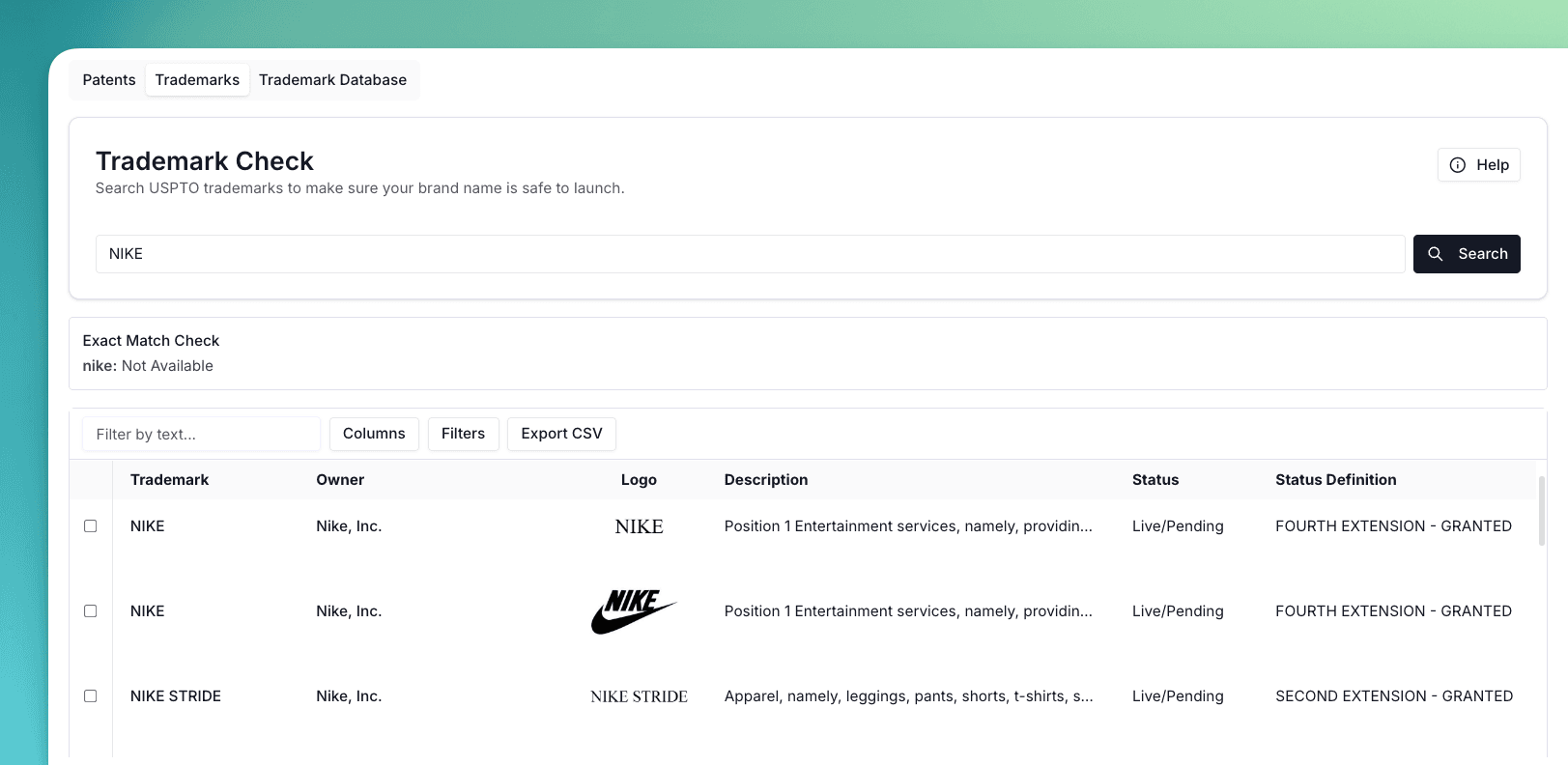Export results with Export CSV button
1568x765 pixels.
click(561, 434)
